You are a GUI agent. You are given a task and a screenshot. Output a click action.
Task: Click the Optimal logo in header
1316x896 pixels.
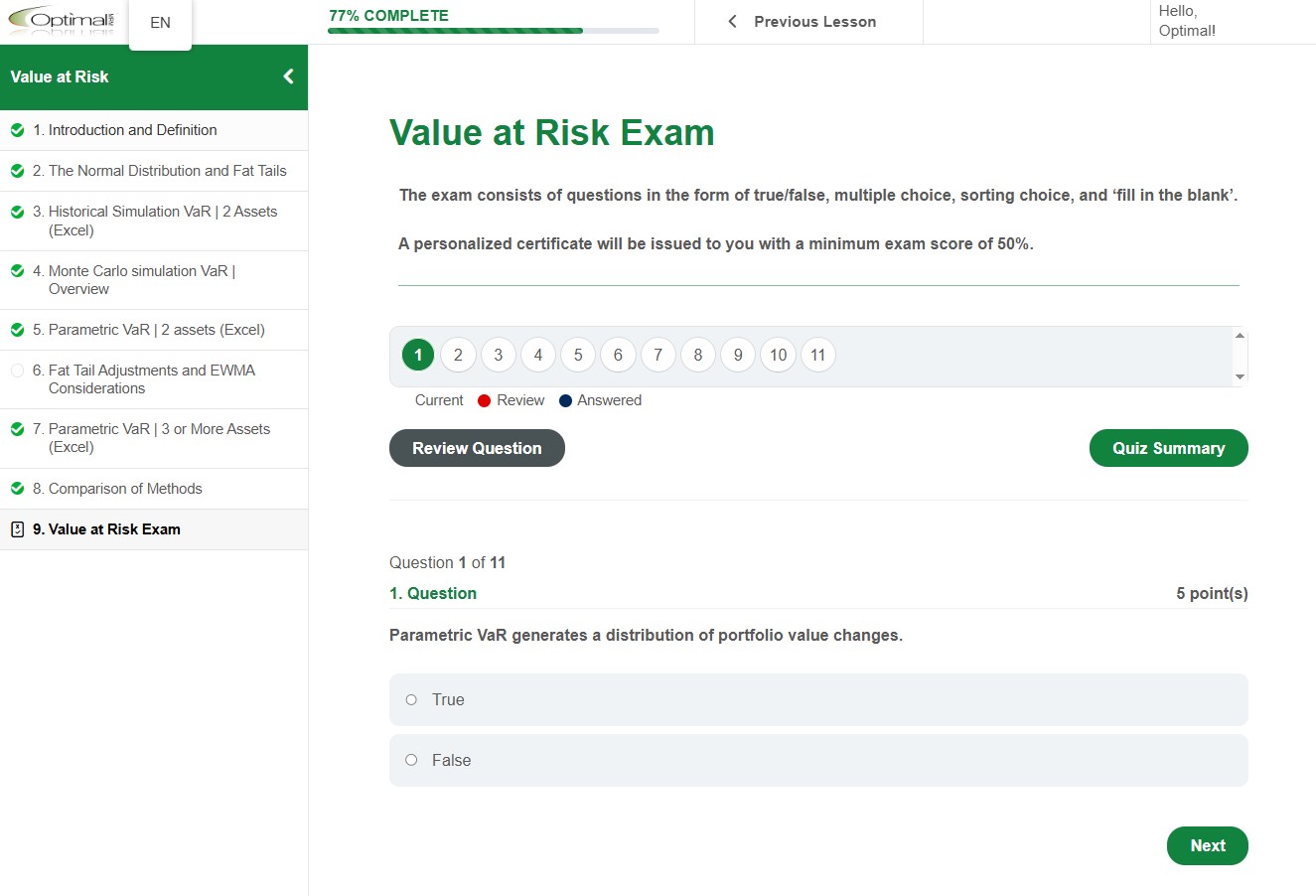[x=62, y=21]
